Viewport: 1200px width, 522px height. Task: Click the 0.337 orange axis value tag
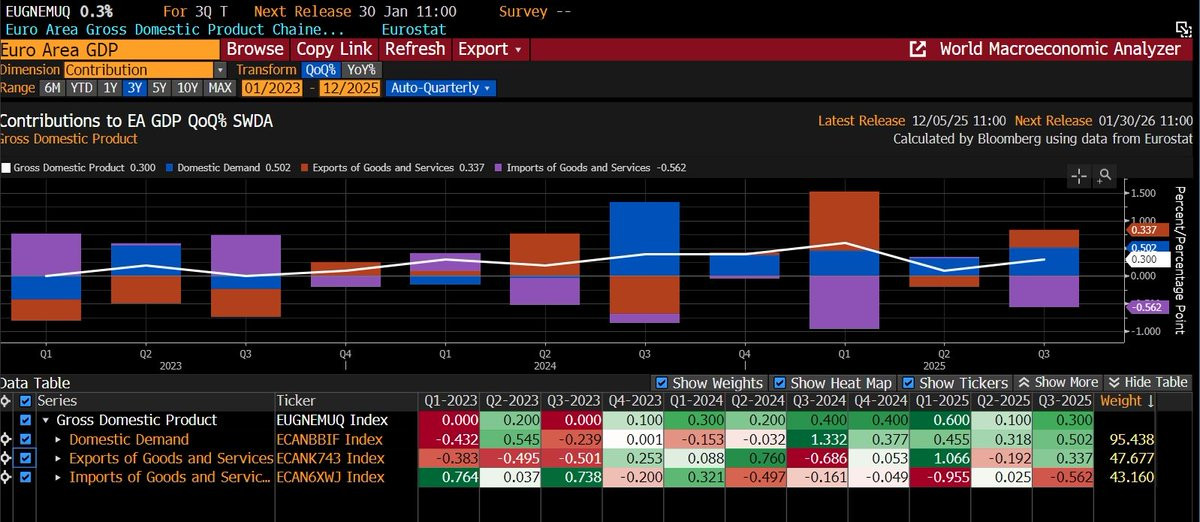click(1148, 230)
